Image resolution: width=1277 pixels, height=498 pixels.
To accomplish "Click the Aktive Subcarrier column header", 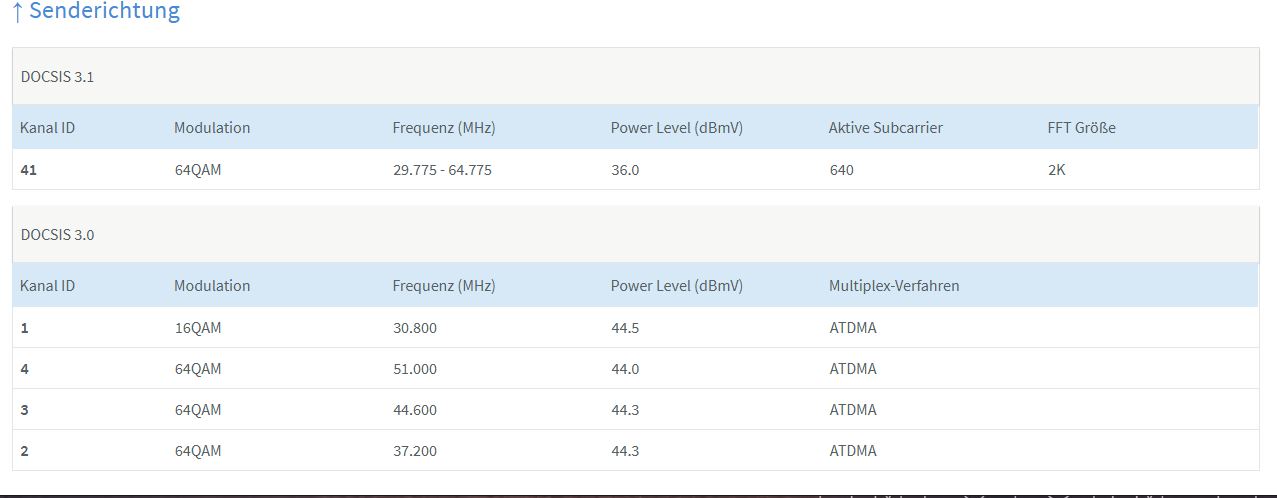I will tap(885, 128).
